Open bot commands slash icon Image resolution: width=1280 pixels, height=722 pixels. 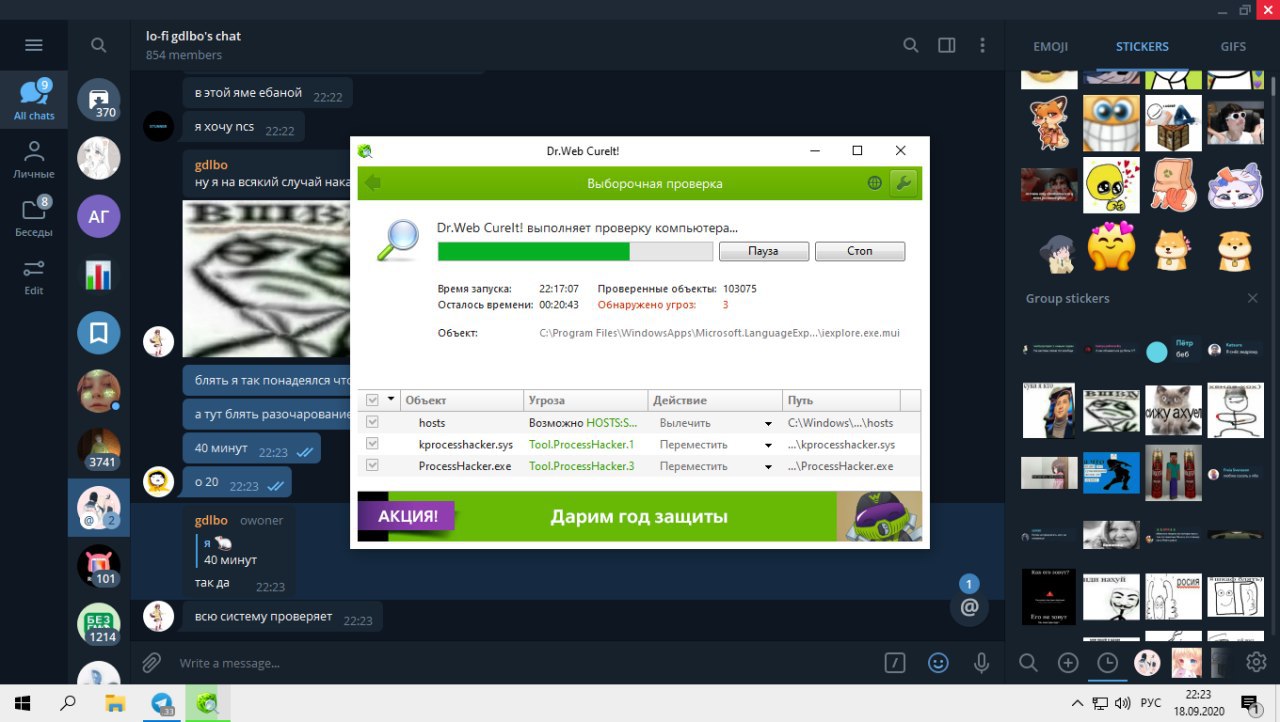pyautogui.click(x=895, y=662)
